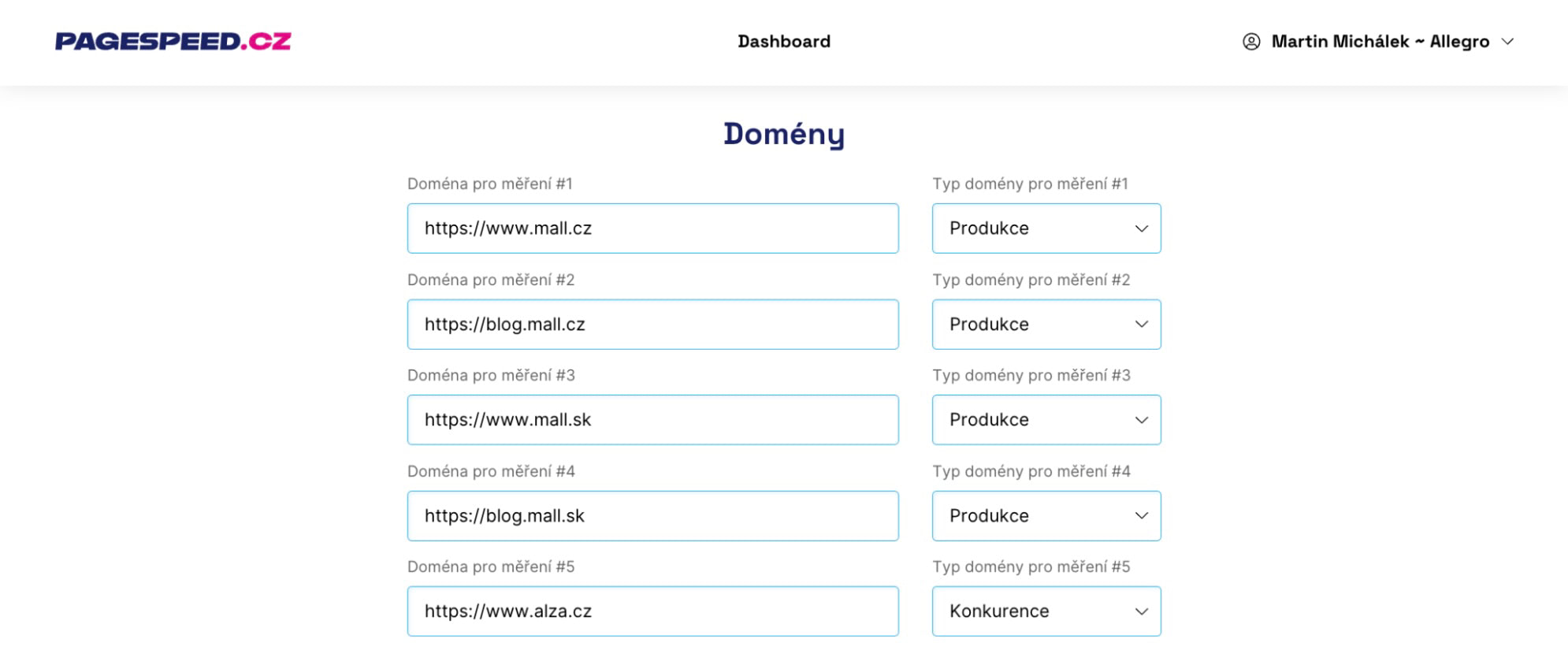This screenshot has width=1568, height=665.
Task: Open the domain type #2 Produkce dropdown
Action: [1046, 325]
